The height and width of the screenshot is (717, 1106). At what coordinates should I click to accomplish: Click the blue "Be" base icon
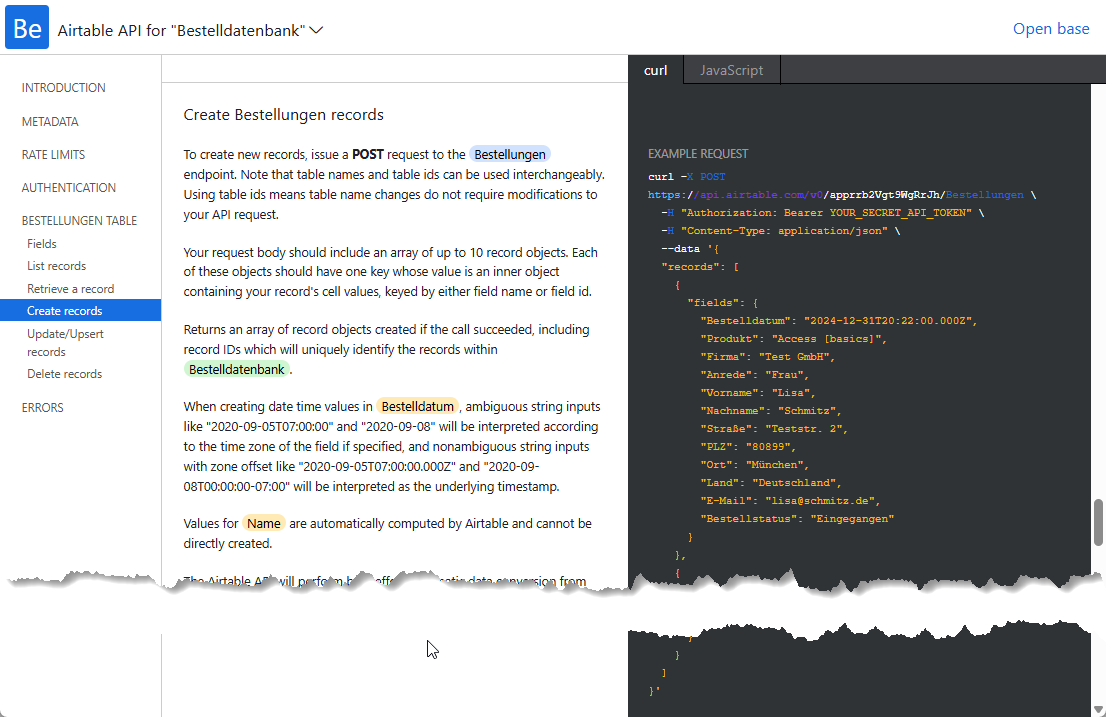point(26,27)
